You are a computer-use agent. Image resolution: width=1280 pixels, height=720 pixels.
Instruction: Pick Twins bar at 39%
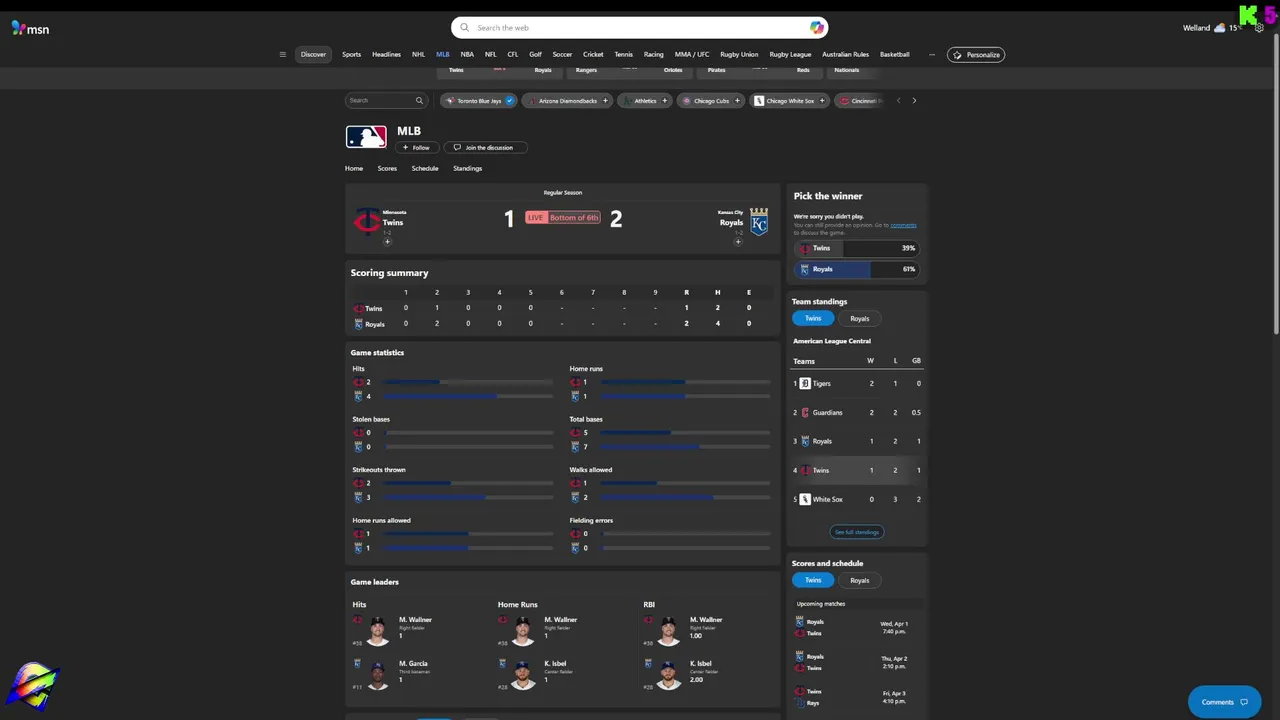pyautogui.click(x=857, y=248)
